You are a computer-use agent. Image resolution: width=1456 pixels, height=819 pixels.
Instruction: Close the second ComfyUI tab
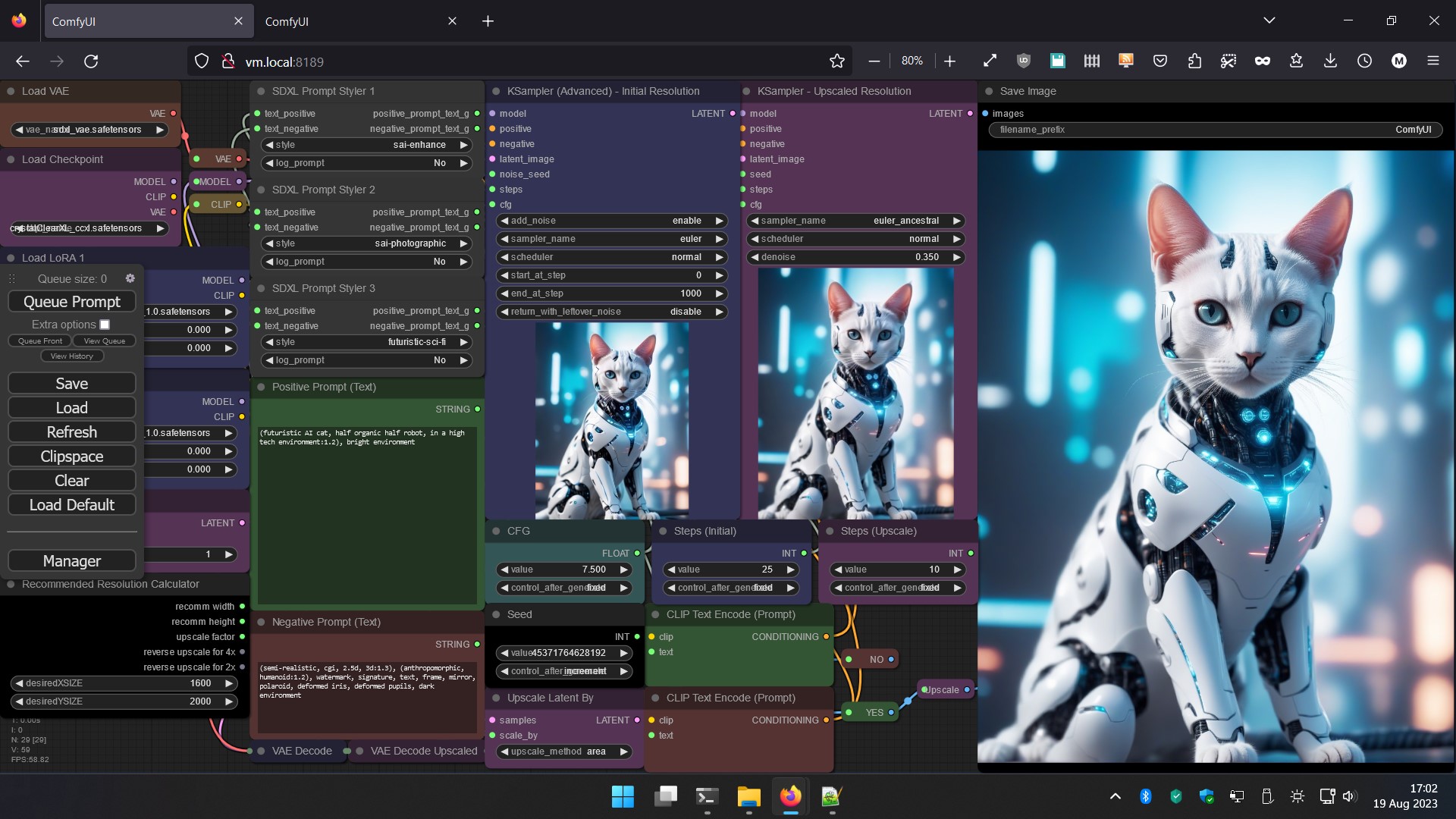[x=452, y=21]
